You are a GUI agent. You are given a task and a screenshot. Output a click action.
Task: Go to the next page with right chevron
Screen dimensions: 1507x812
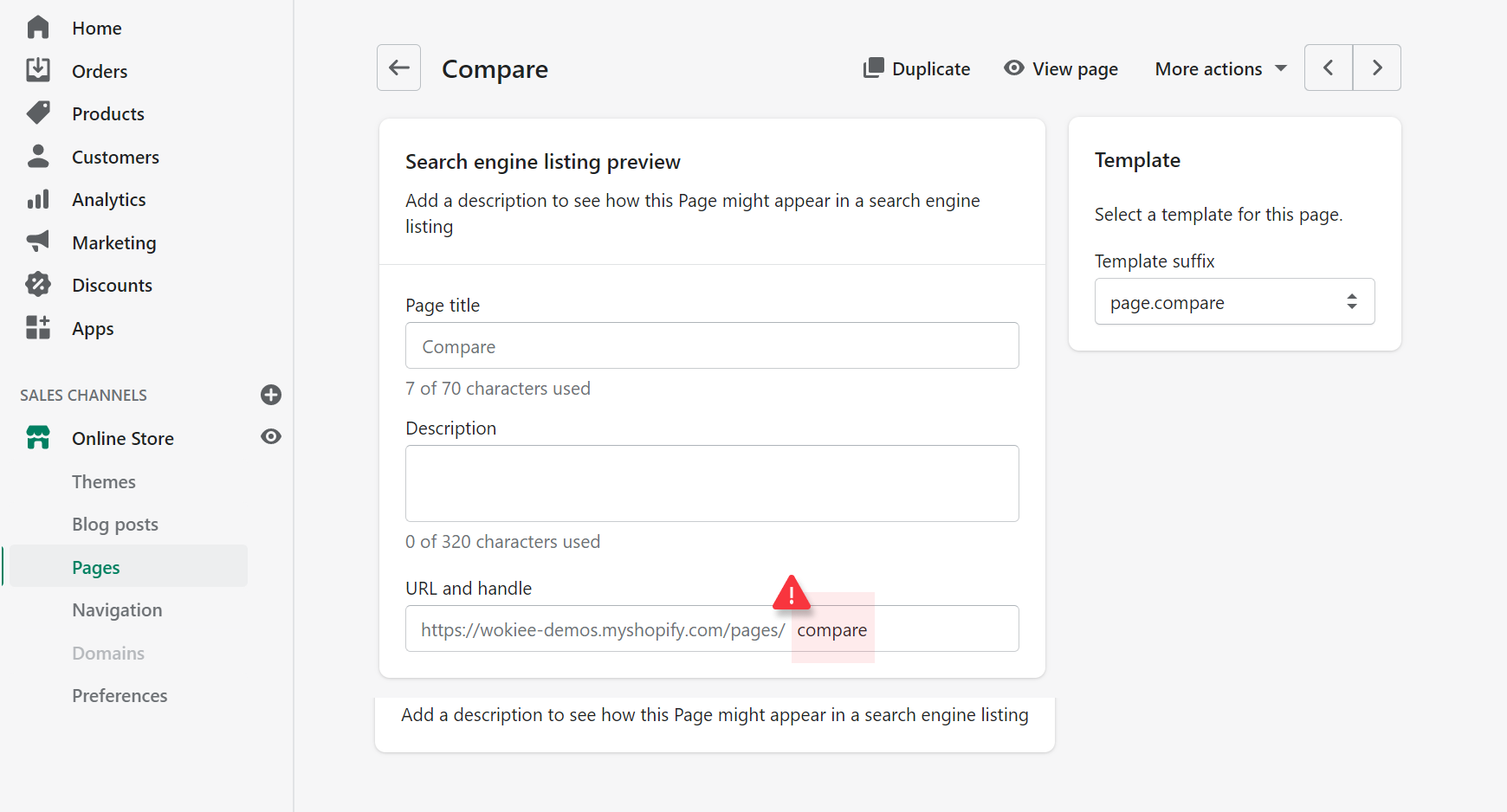coord(1376,68)
